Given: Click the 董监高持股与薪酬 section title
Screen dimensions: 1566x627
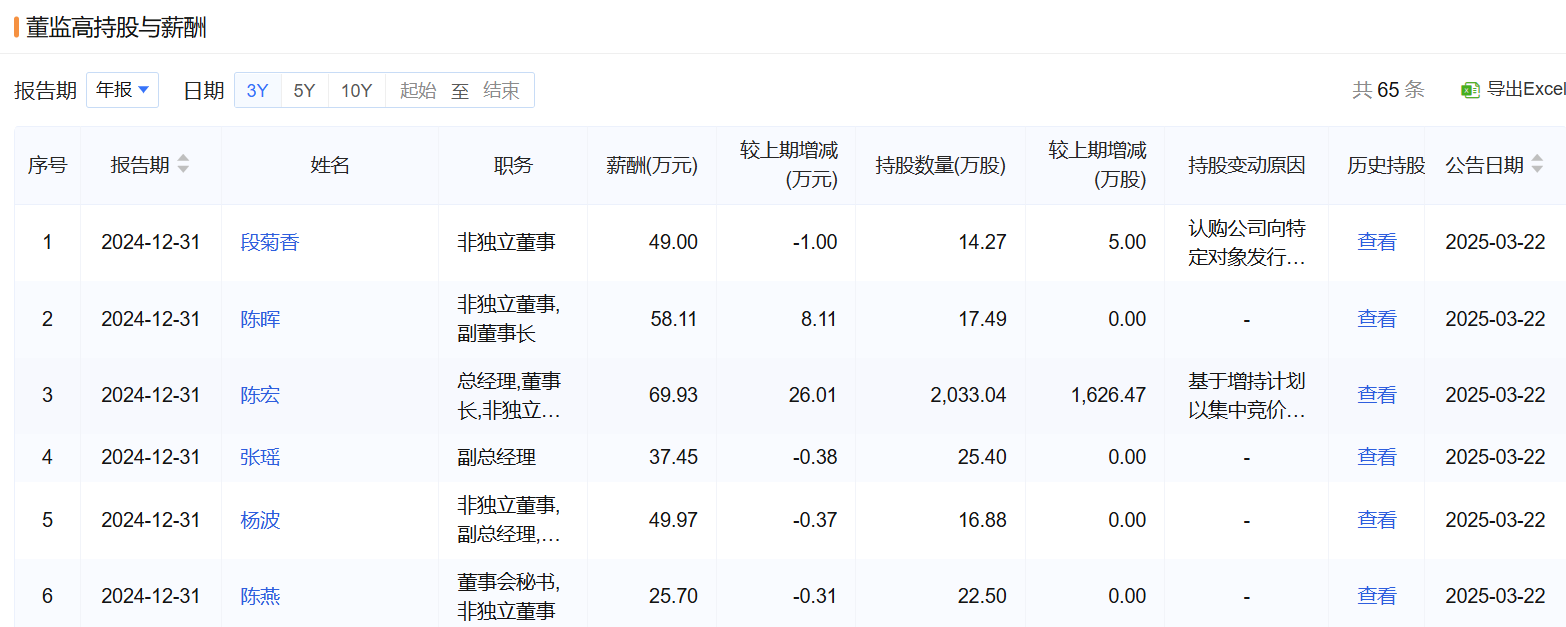Looking at the screenshot, I should point(116,27).
